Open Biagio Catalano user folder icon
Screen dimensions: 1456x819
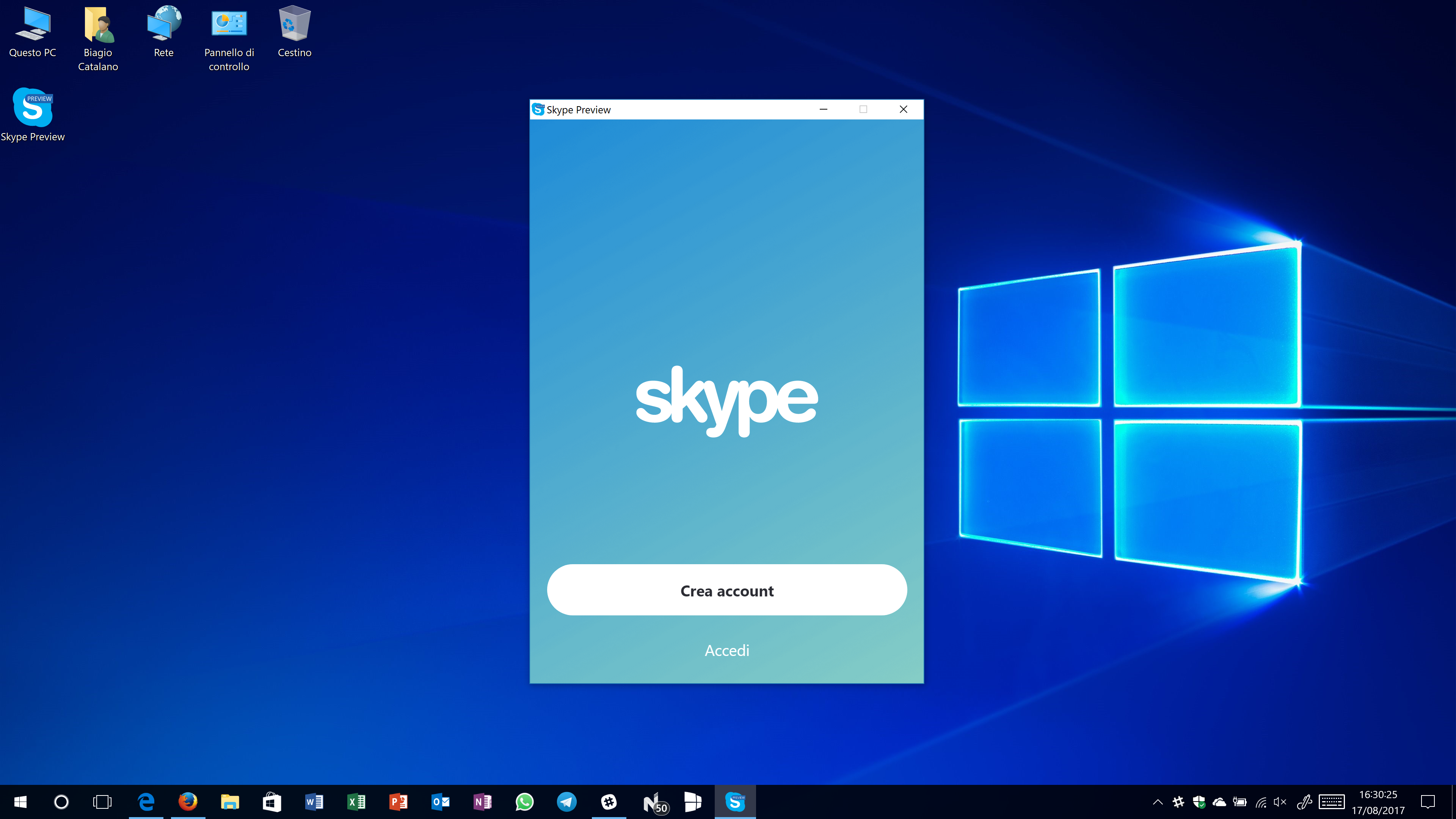point(98,38)
